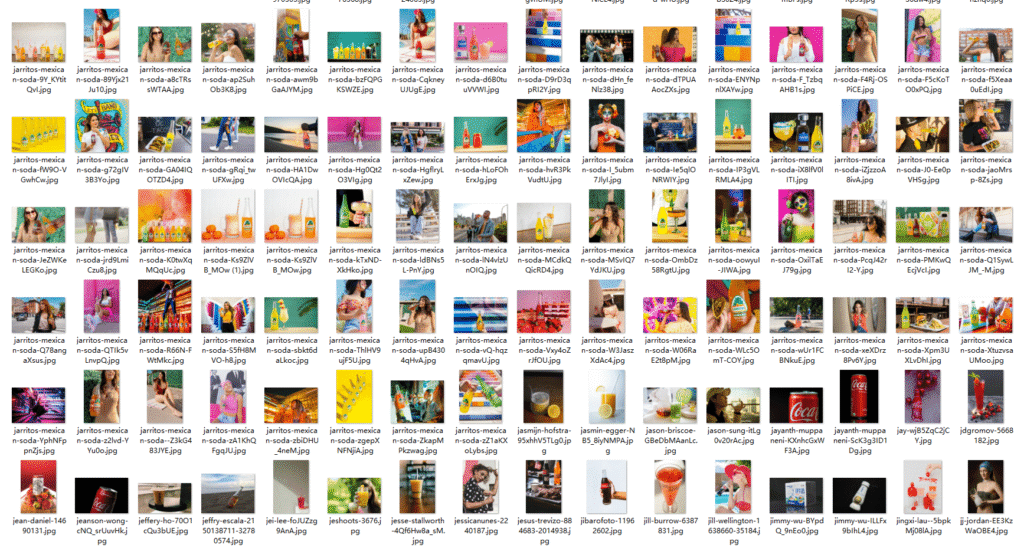Select thumbnail of jarritos-mexican-soda-OxiITaEJ79g.jpg
This screenshot has width=1024, height=548.
[x=797, y=216]
